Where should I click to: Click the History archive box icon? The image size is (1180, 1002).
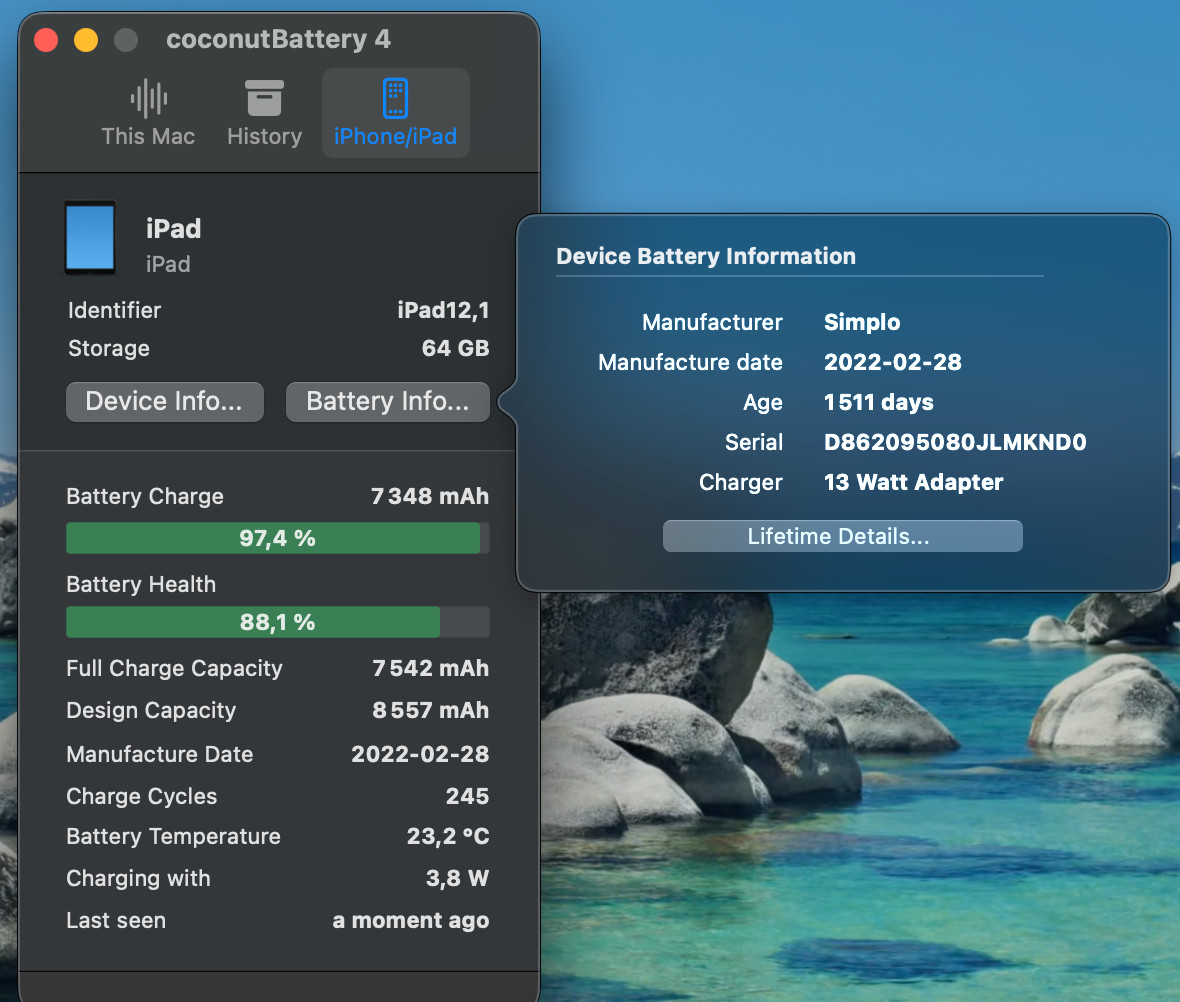pyautogui.click(x=264, y=98)
